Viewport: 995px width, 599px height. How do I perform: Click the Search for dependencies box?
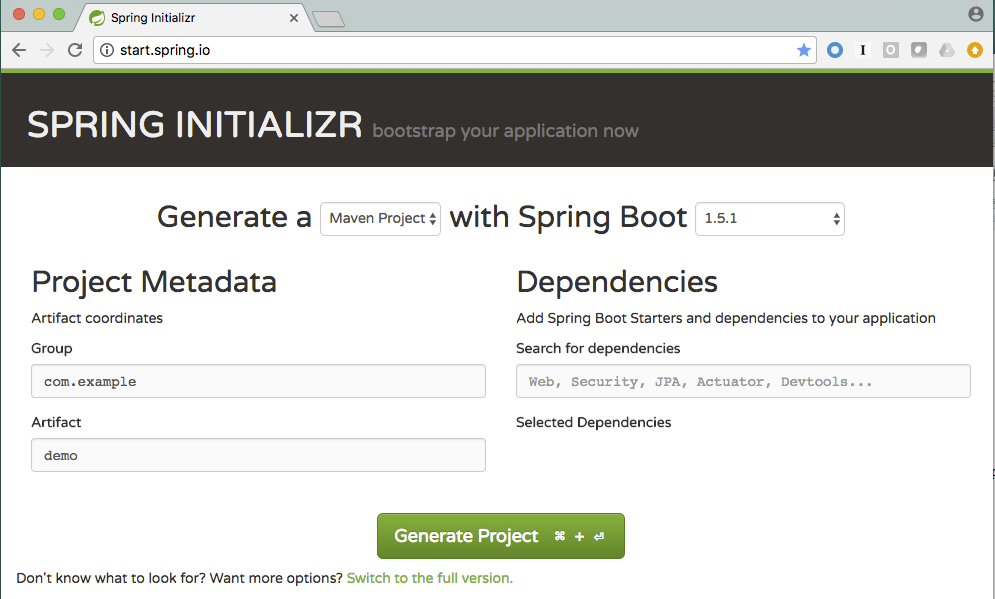click(x=743, y=381)
